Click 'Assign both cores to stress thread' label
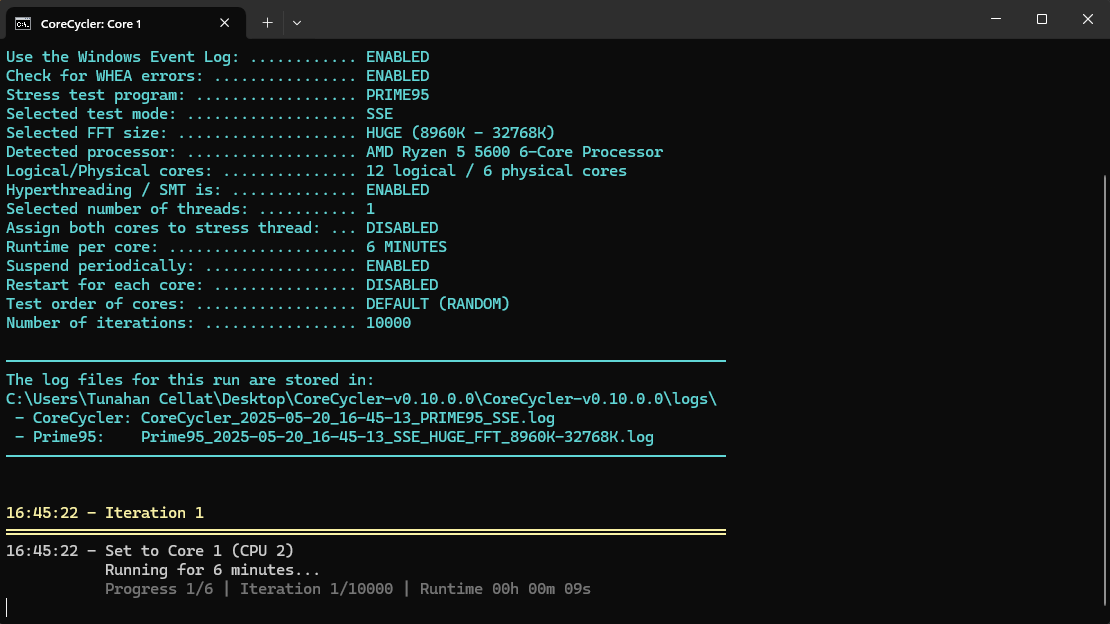 (x=163, y=228)
